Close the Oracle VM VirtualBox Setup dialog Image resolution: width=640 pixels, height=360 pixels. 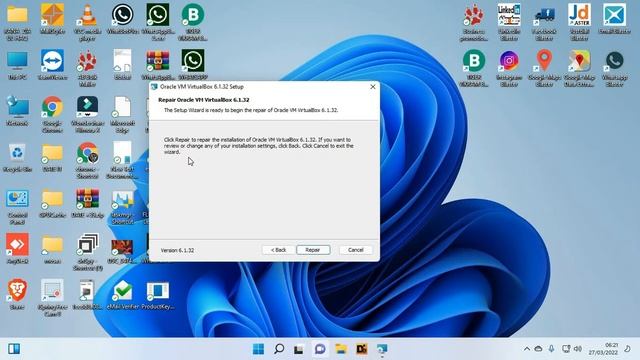(373, 87)
